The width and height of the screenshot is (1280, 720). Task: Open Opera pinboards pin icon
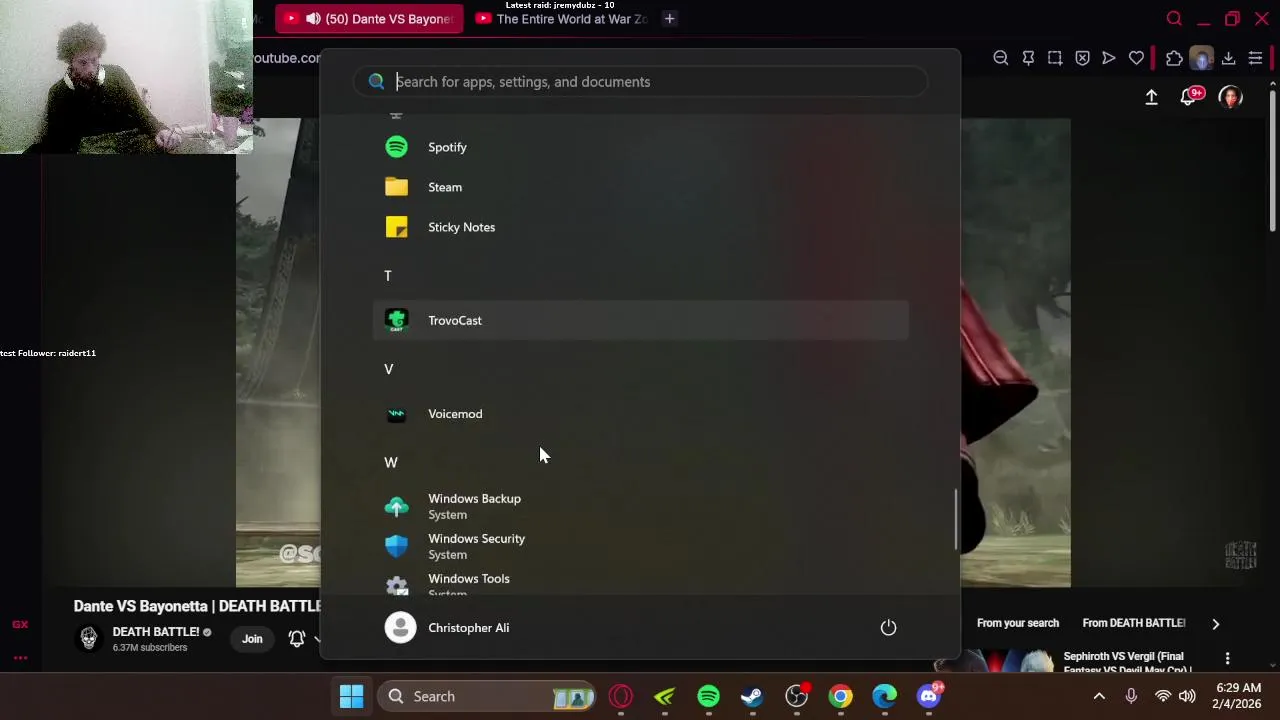click(x=1028, y=58)
